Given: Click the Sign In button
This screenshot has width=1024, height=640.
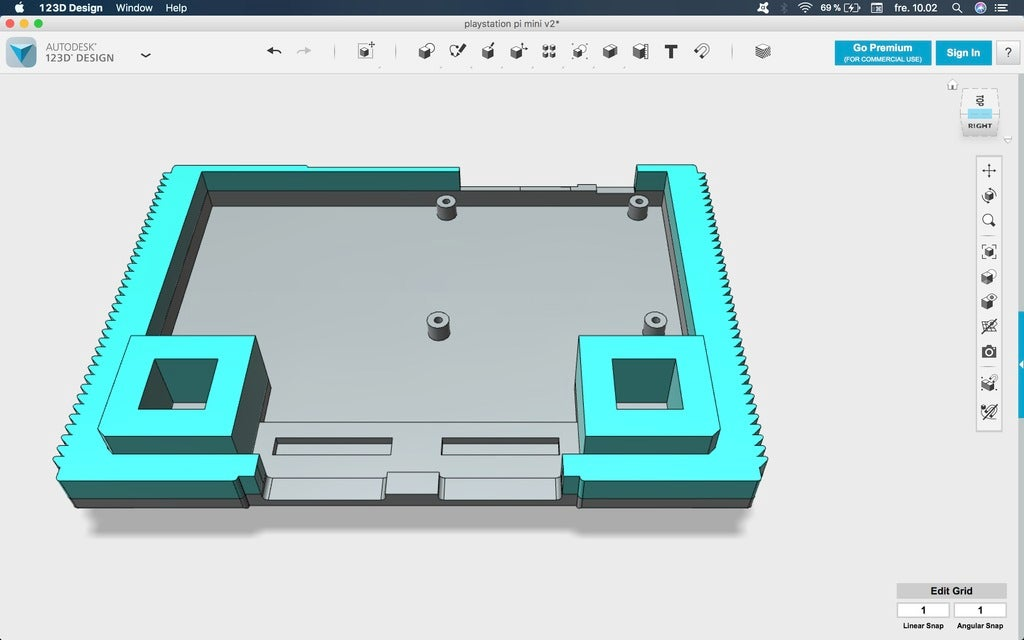Looking at the screenshot, I should 963,53.
